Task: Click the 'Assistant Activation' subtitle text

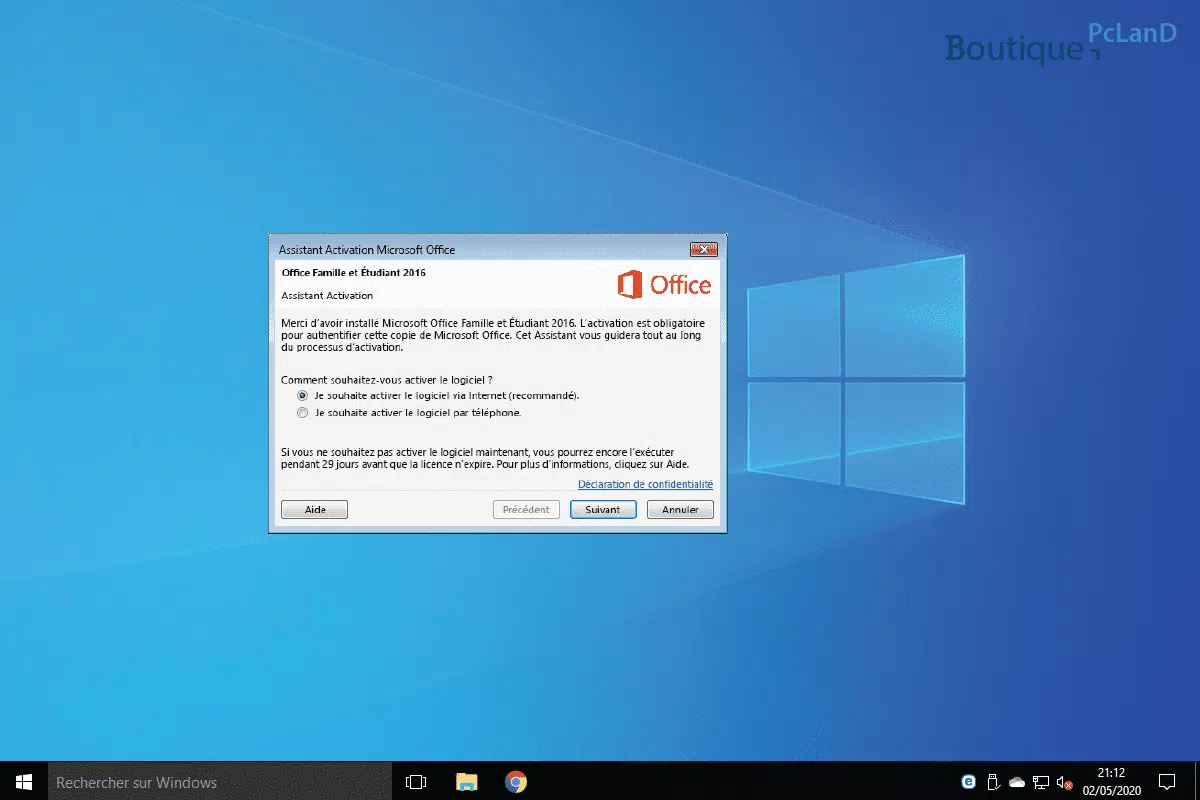Action: tap(327, 296)
